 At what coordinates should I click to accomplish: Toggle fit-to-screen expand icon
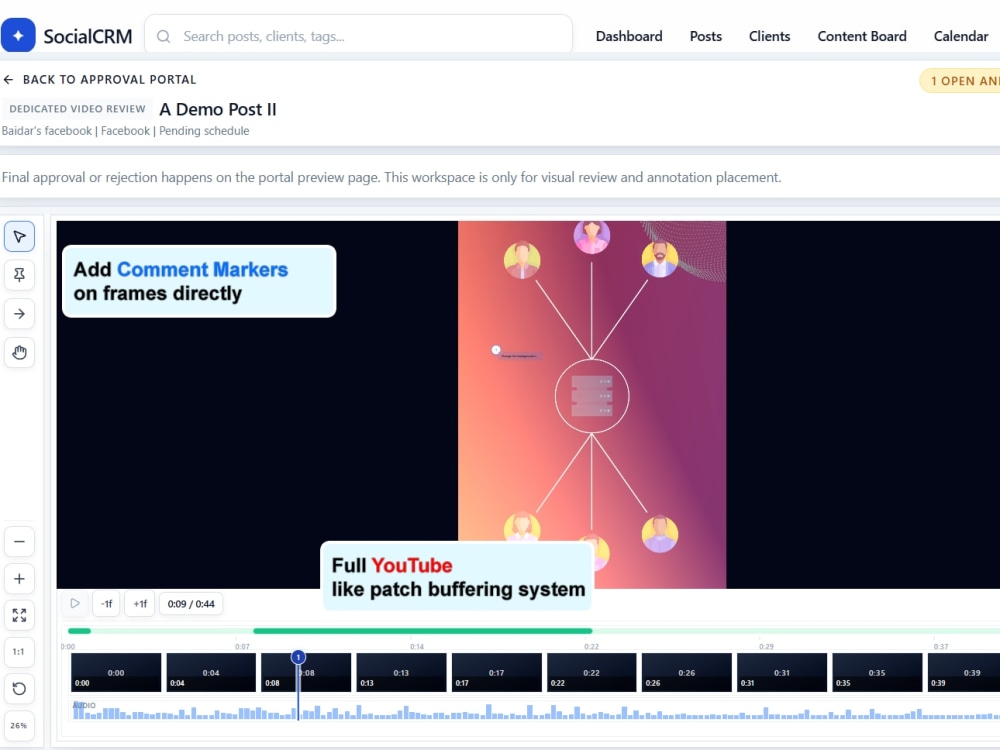coord(19,615)
